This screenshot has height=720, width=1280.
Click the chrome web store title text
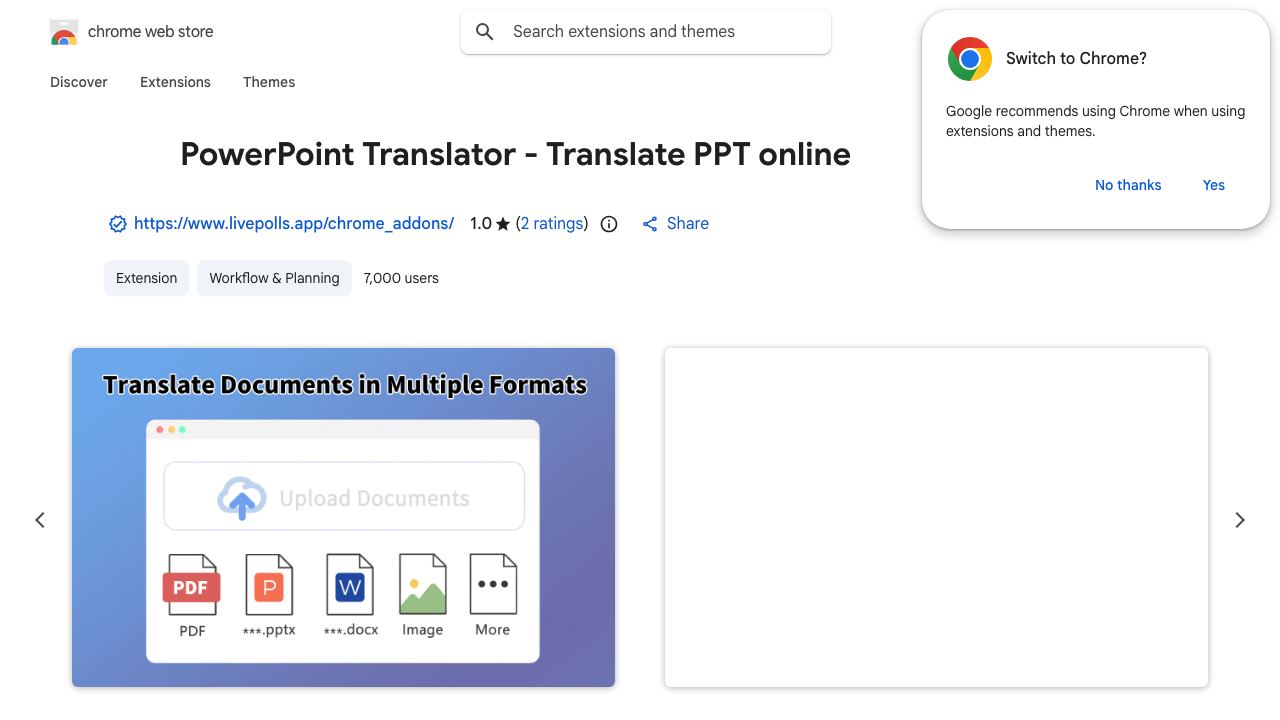pyautogui.click(x=151, y=32)
